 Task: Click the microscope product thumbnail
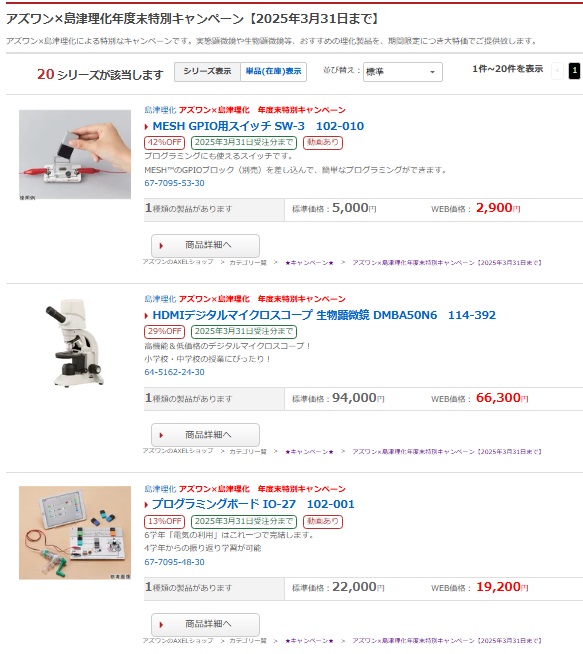coord(75,343)
